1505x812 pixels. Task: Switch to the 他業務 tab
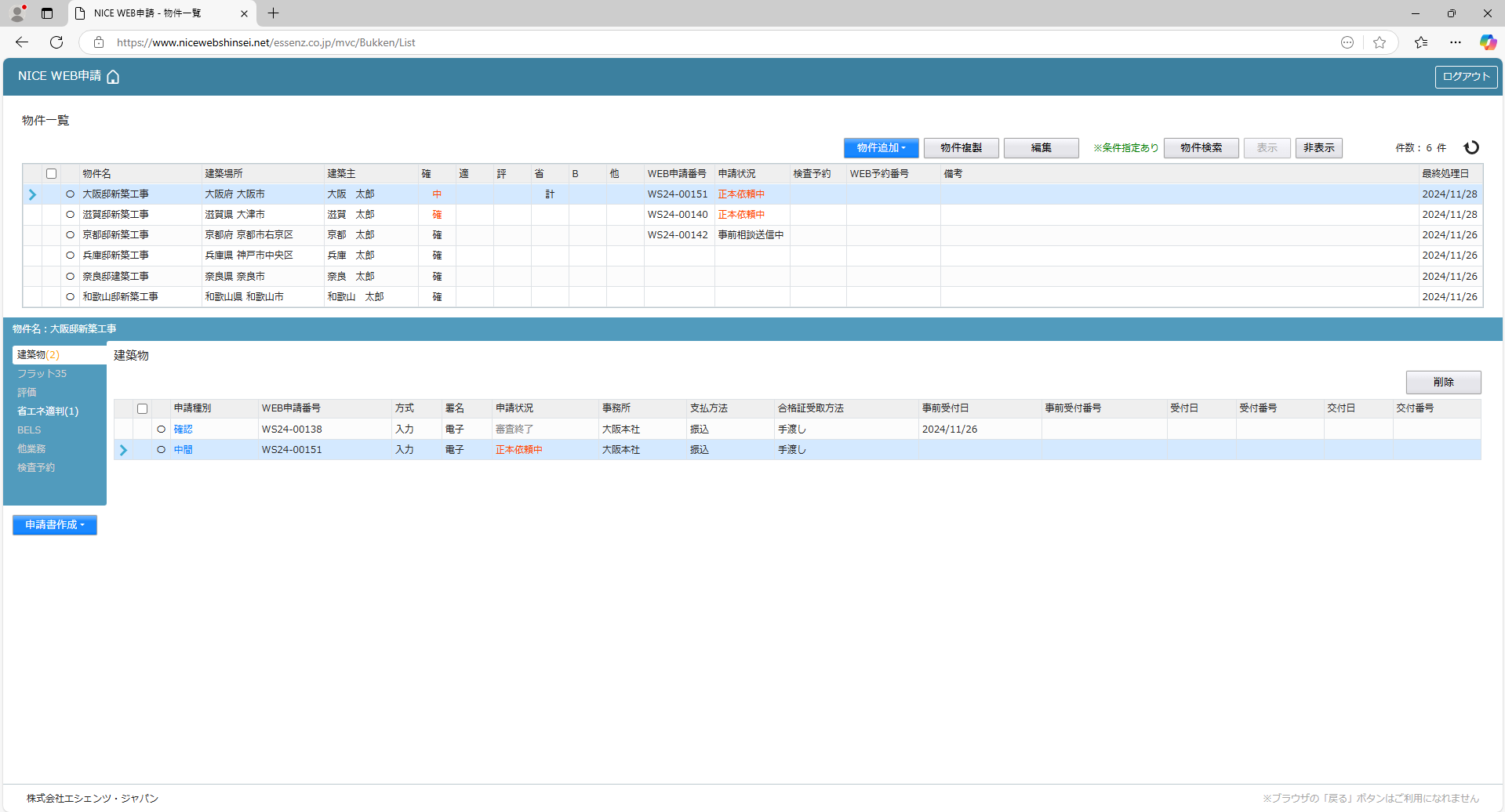click(x=31, y=449)
